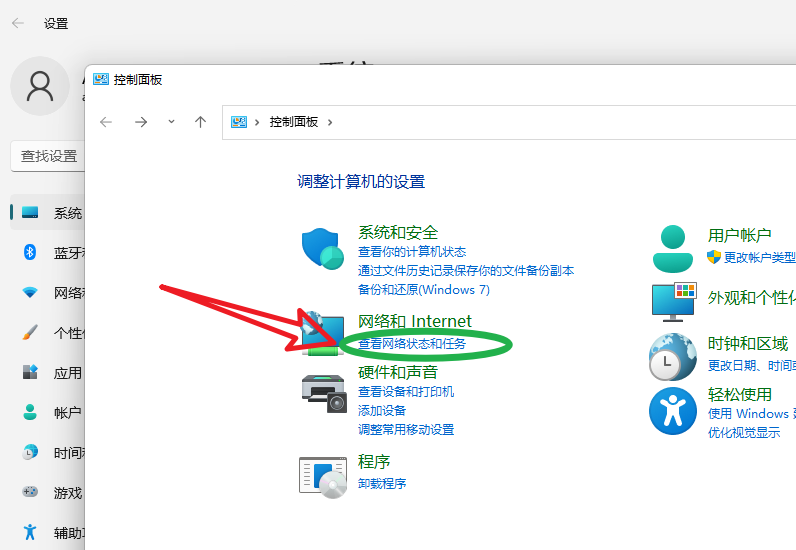Click the personalization paintbrush icon

pyautogui.click(x=30, y=332)
